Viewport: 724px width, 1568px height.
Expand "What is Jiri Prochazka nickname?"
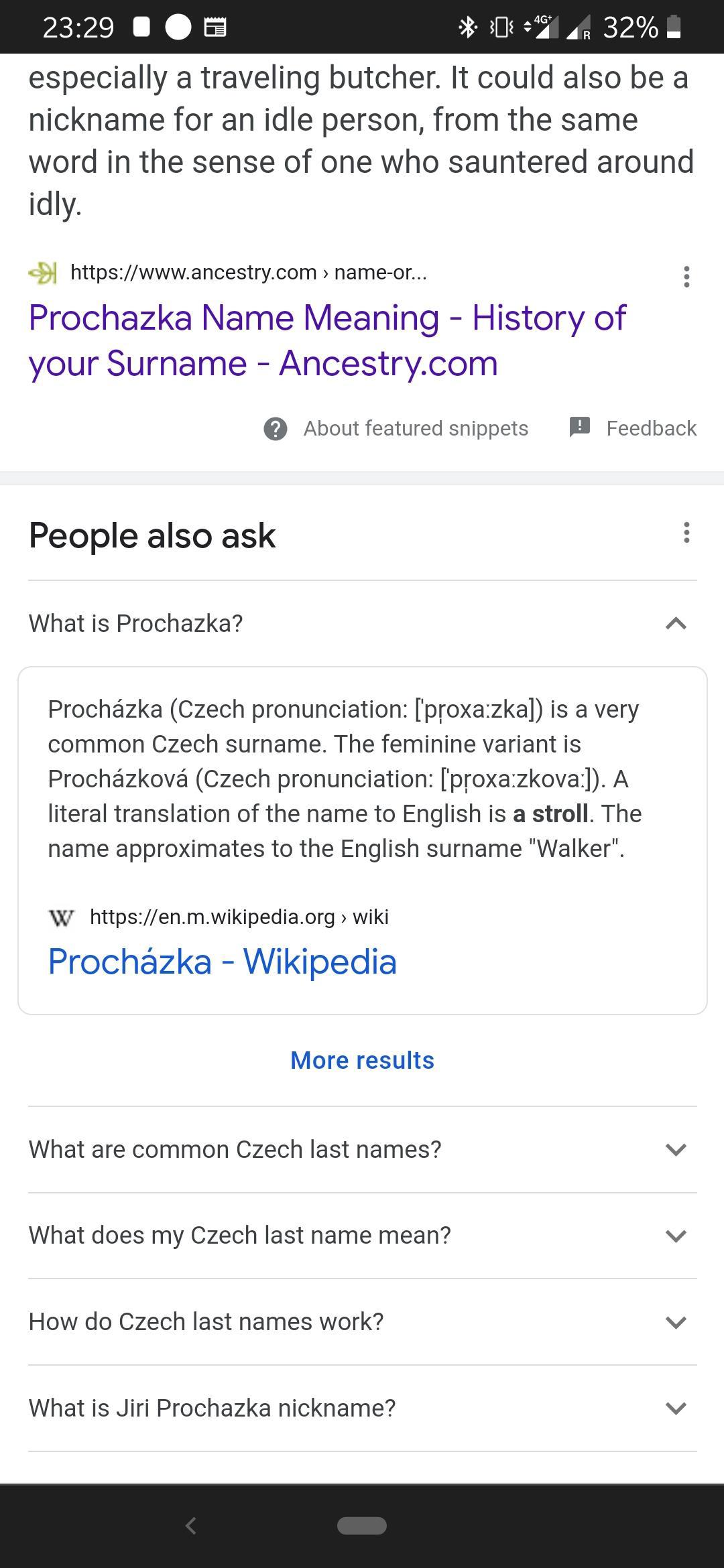click(x=676, y=1409)
